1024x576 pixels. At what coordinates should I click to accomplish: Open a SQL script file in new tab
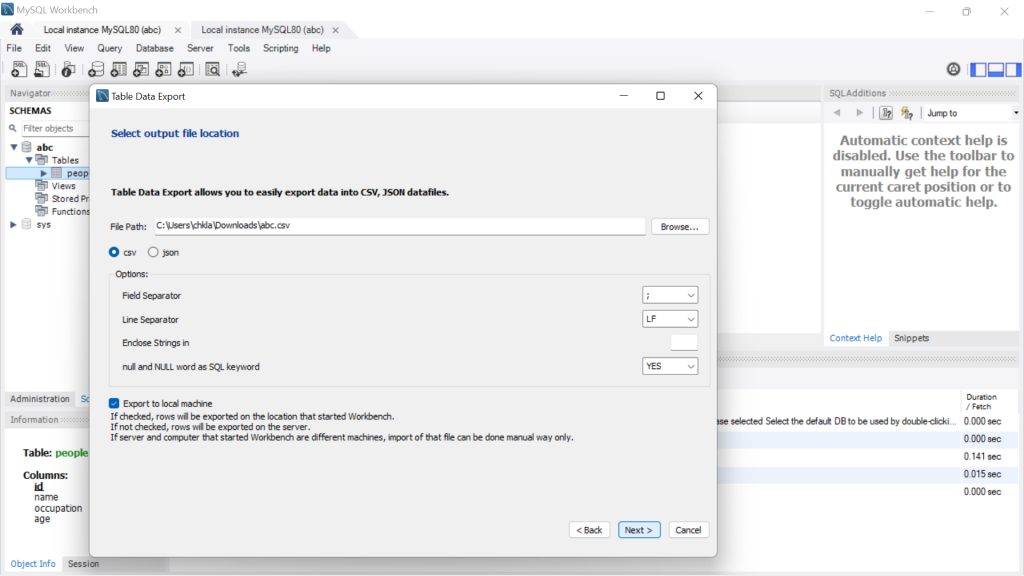coord(41,68)
